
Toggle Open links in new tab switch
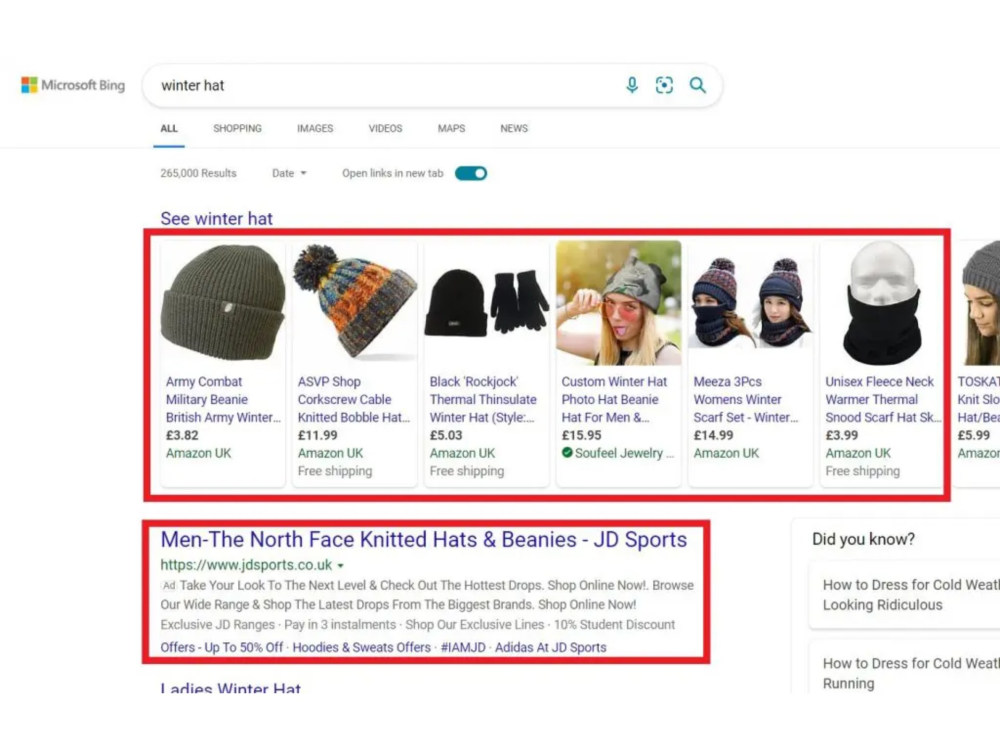pyautogui.click(x=471, y=173)
